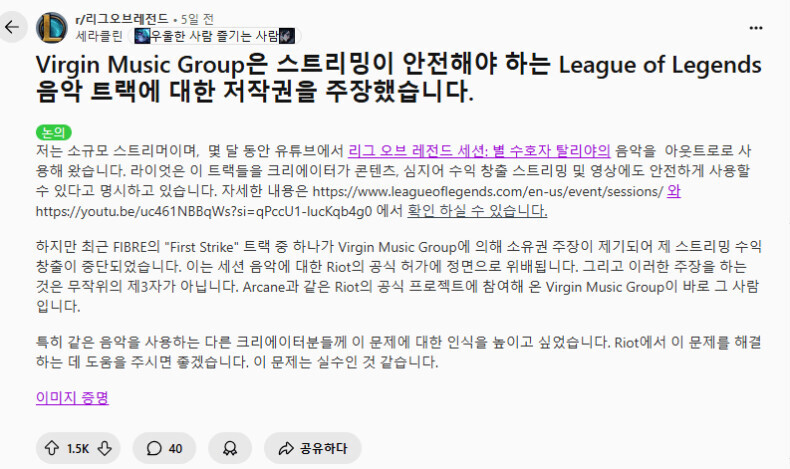Open the 40 comments button

coord(164,448)
